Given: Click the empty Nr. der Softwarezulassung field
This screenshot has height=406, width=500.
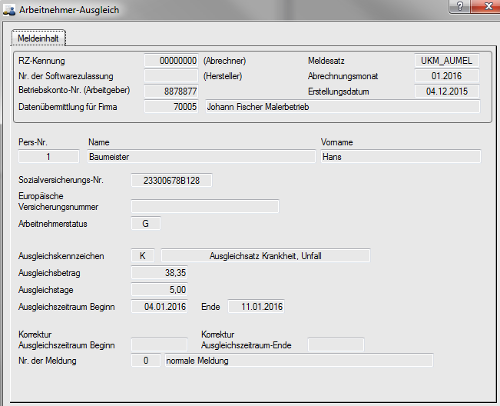Looking at the screenshot, I should [x=171, y=76].
